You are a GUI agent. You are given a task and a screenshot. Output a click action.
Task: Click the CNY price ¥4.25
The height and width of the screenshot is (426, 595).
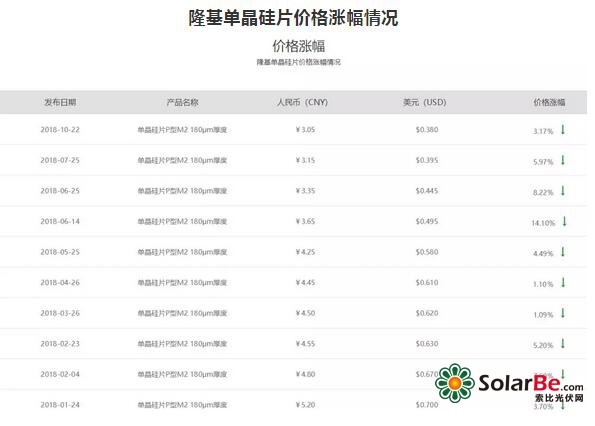click(305, 252)
